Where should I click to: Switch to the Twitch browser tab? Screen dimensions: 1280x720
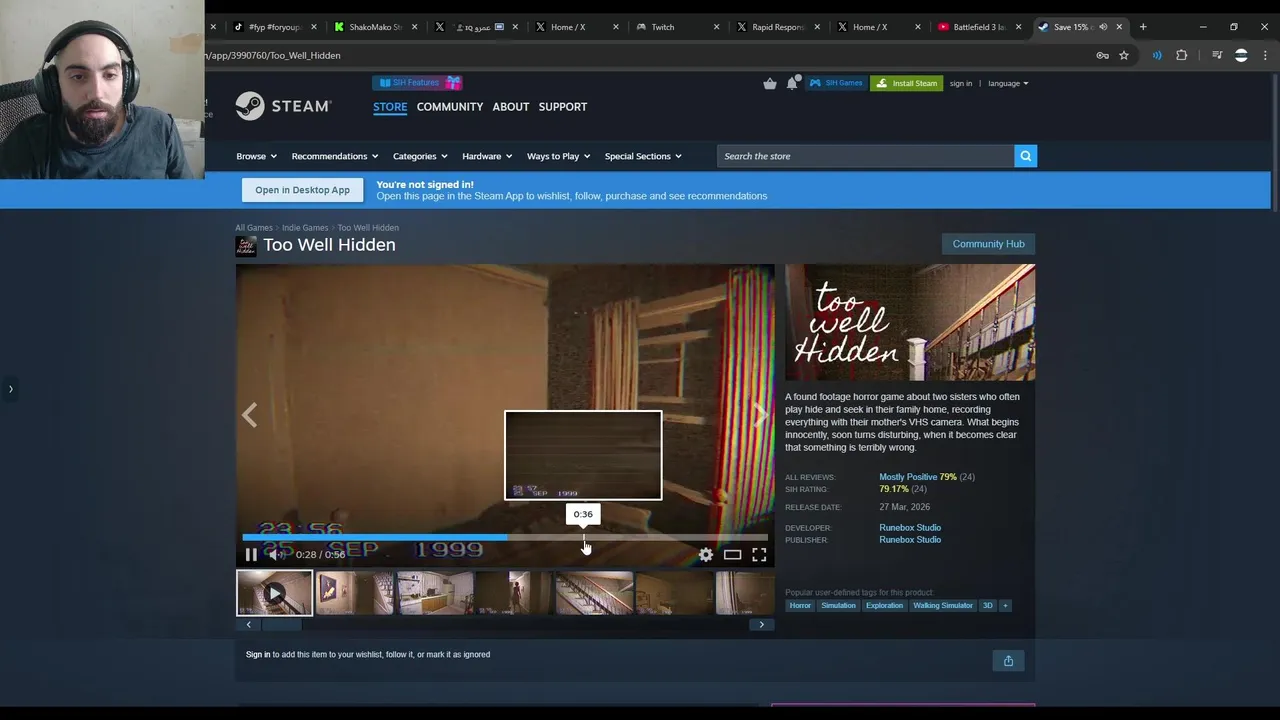(677, 27)
